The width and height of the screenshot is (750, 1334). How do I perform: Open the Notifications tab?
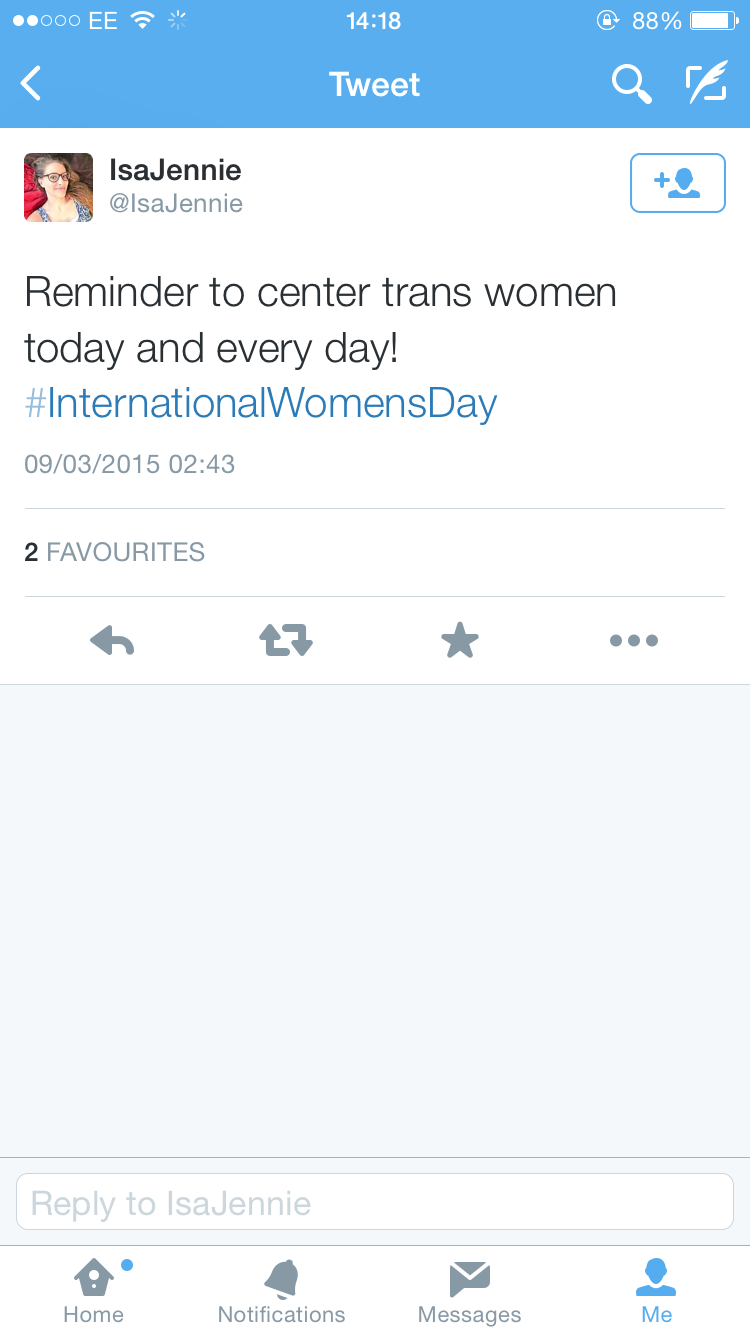click(281, 1290)
